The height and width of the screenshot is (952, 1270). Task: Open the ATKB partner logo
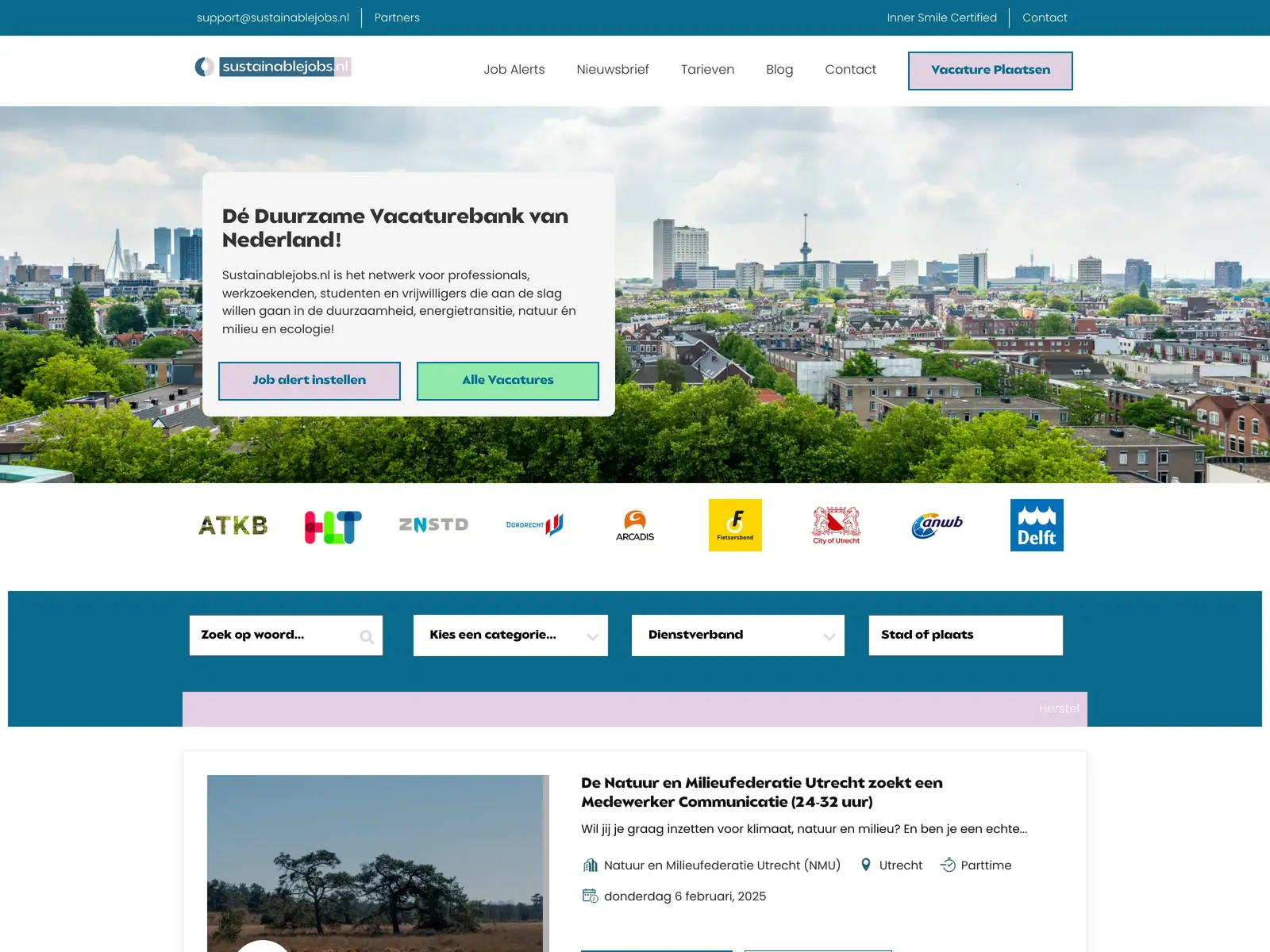click(233, 525)
